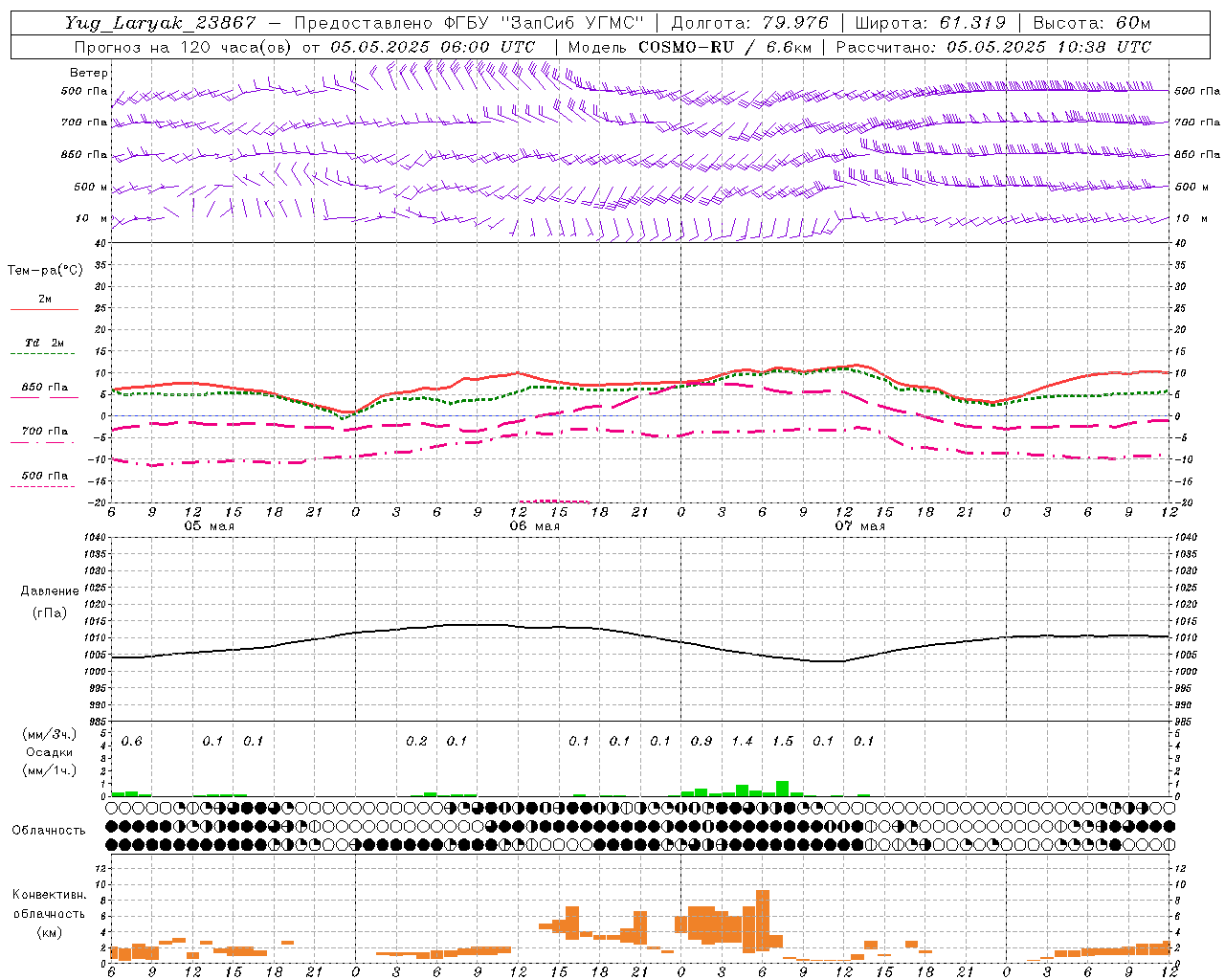Click the Широта: 61.319 header value
The width and height of the screenshot is (1225, 980).
(x=930, y=23)
